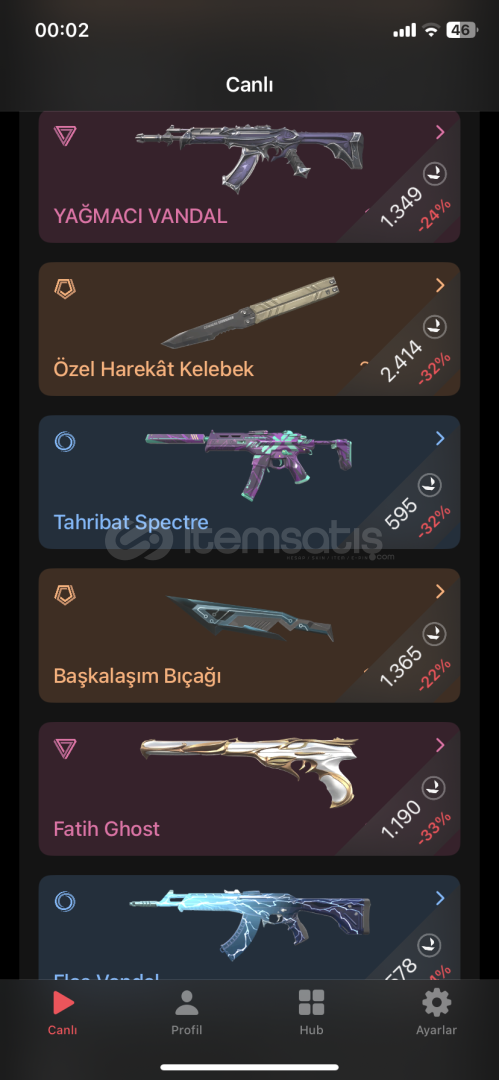The height and width of the screenshot is (1080, 499).
Task: Expand Özel Harekât Kelebek chevron arrow
Action: point(440,286)
